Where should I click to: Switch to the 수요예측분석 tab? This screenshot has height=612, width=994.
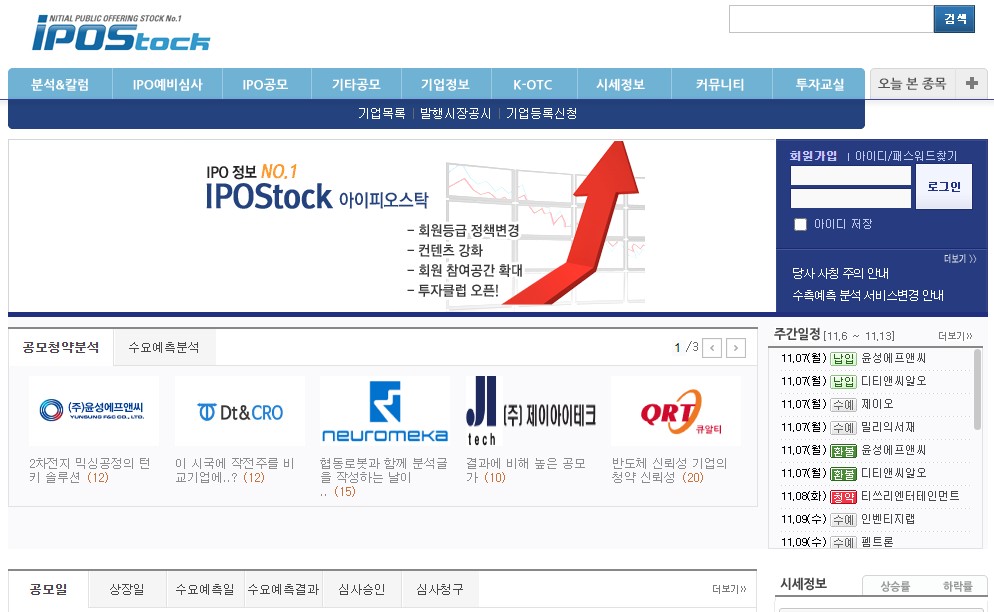point(164,348)
